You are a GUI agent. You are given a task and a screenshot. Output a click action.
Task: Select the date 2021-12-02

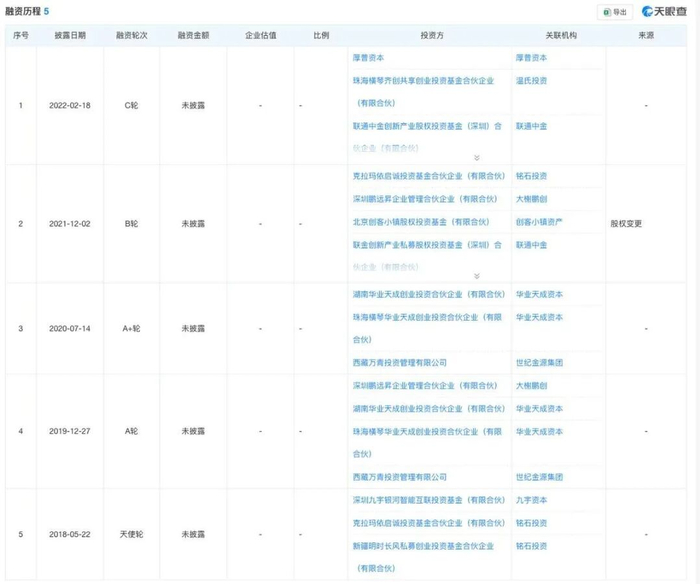(x=70, y=224)
